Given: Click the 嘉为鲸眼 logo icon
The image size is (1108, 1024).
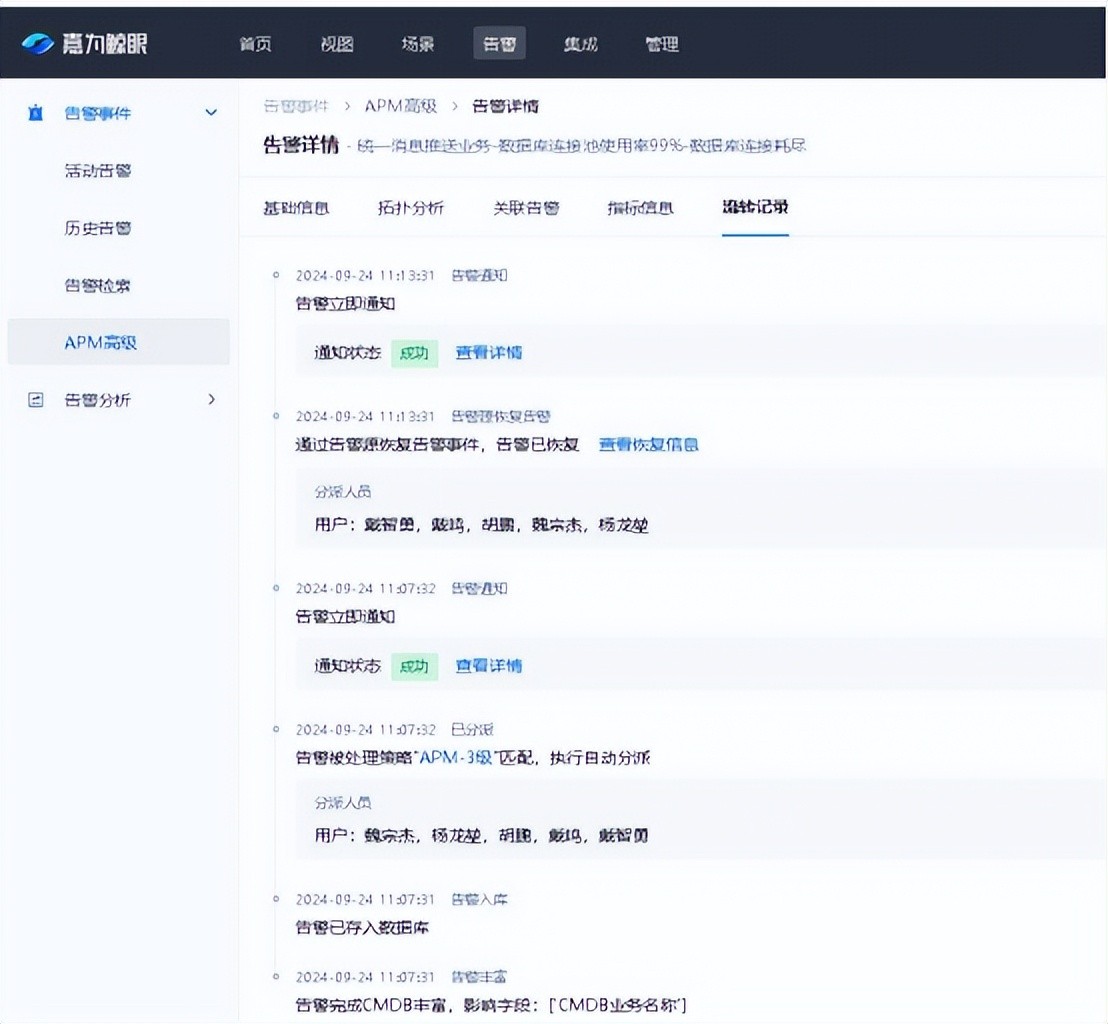Looking at the screenshot, I should click(38, 44).
